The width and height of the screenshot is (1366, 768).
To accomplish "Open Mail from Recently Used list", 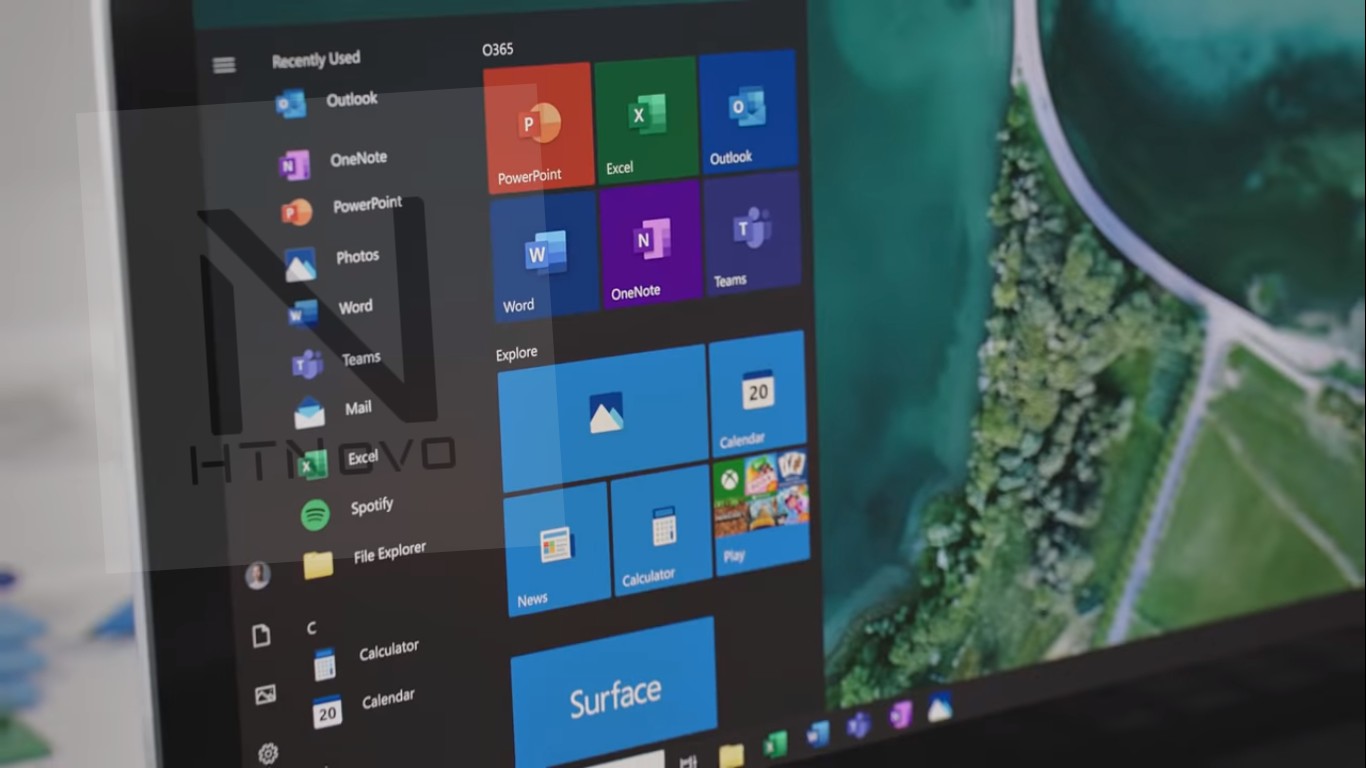I will [x=334, y=410].
